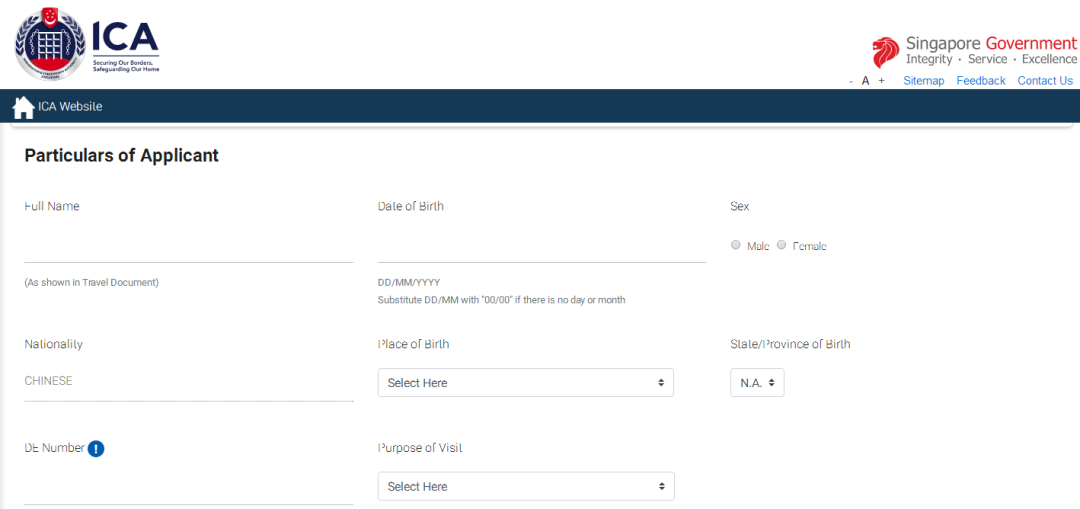The height and width of the screenshot is (509, 1080).
Task: Click the ICA crest logo
Action: 50,44
